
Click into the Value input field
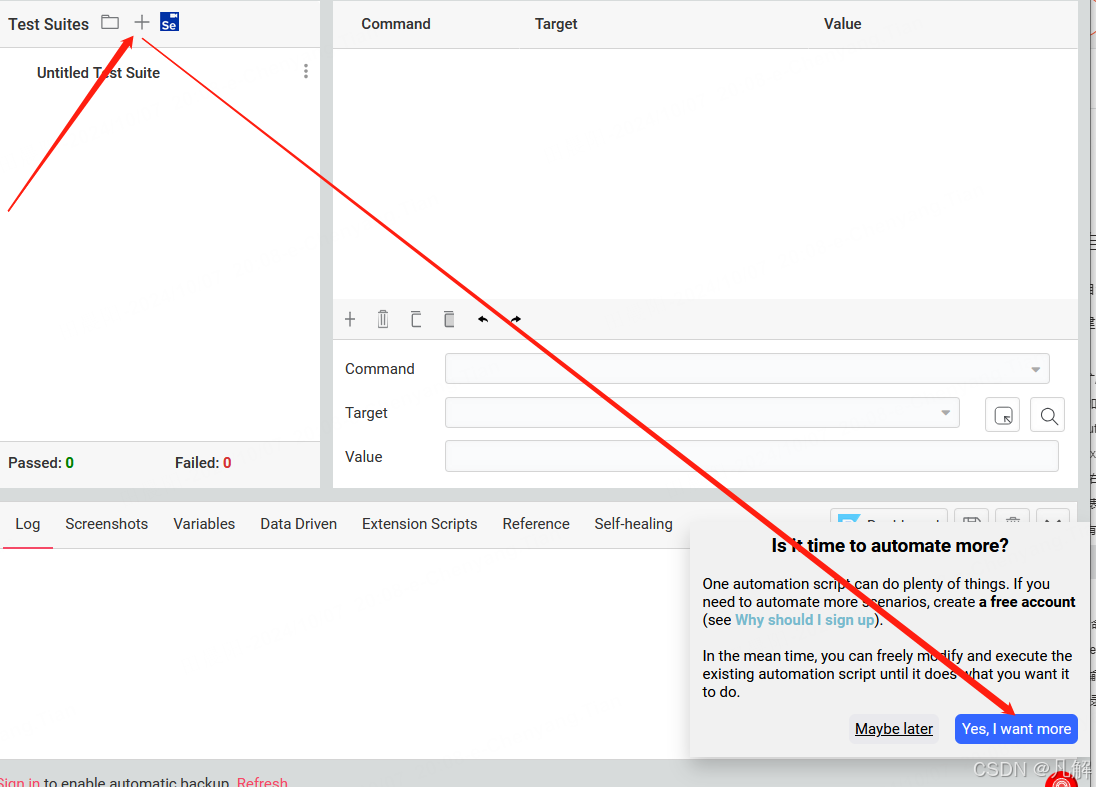point(752,456)
